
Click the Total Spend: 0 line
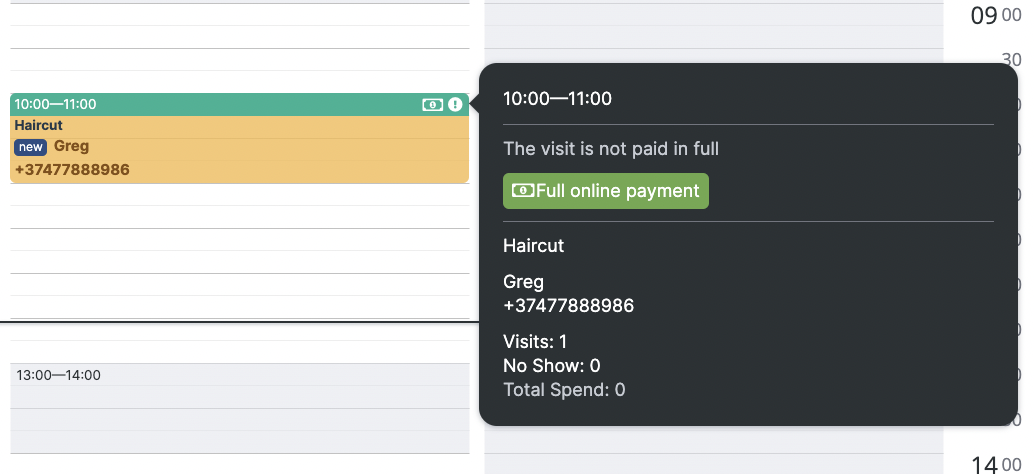564,390
